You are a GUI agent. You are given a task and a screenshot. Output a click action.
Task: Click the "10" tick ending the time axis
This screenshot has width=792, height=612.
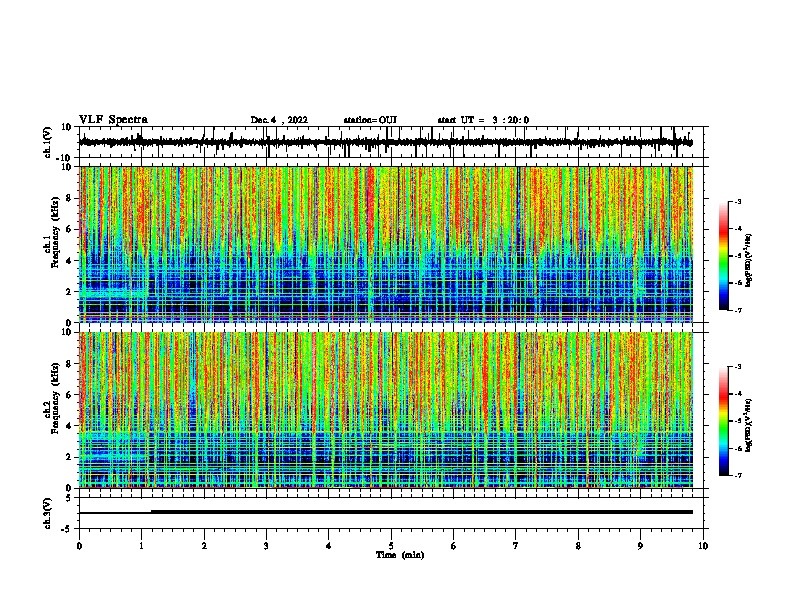(703, 546)
